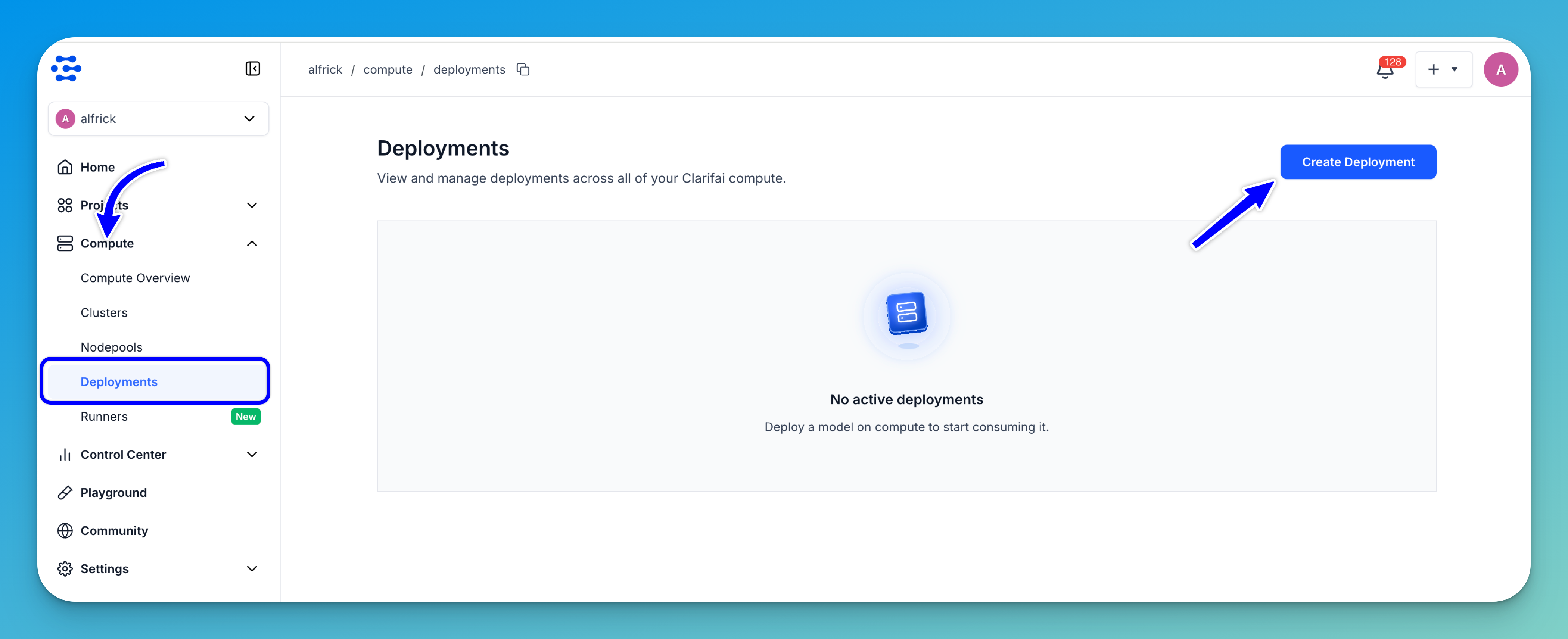Expand the Projects section chevron

click(251, 205)
